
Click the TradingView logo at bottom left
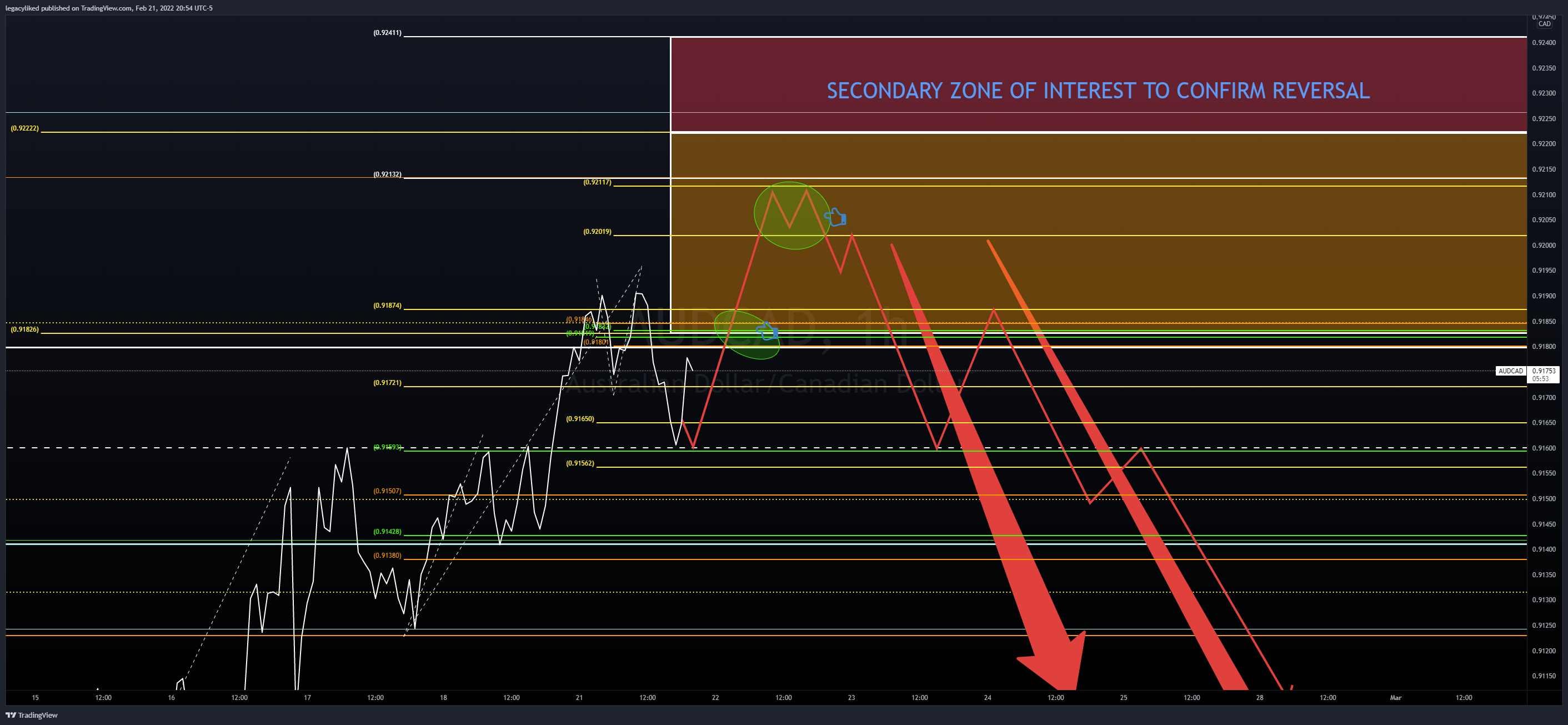[x=32, y=714]
